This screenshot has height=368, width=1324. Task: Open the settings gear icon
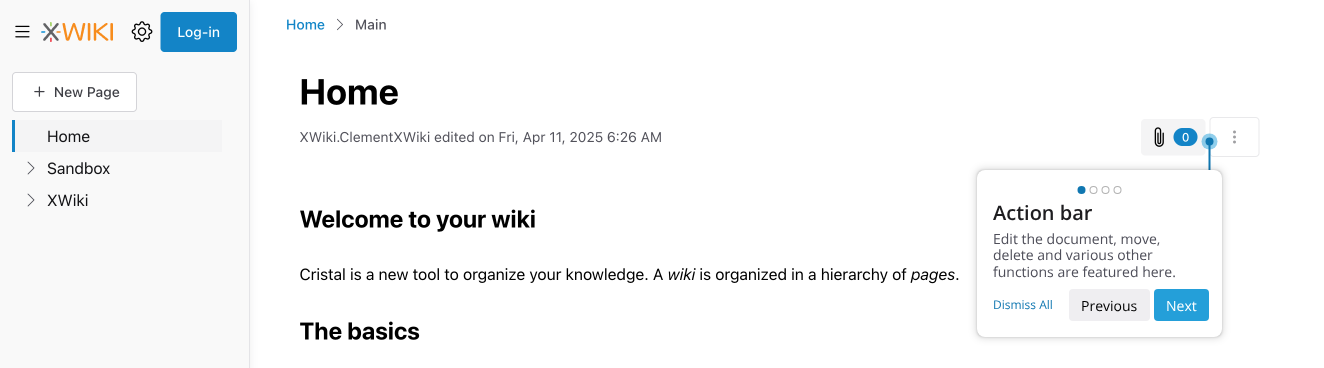point(142,32)
